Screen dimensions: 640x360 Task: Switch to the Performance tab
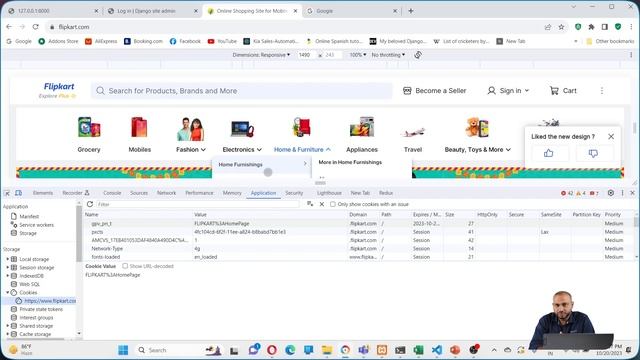pyautogui.click(x=199, y=193)
